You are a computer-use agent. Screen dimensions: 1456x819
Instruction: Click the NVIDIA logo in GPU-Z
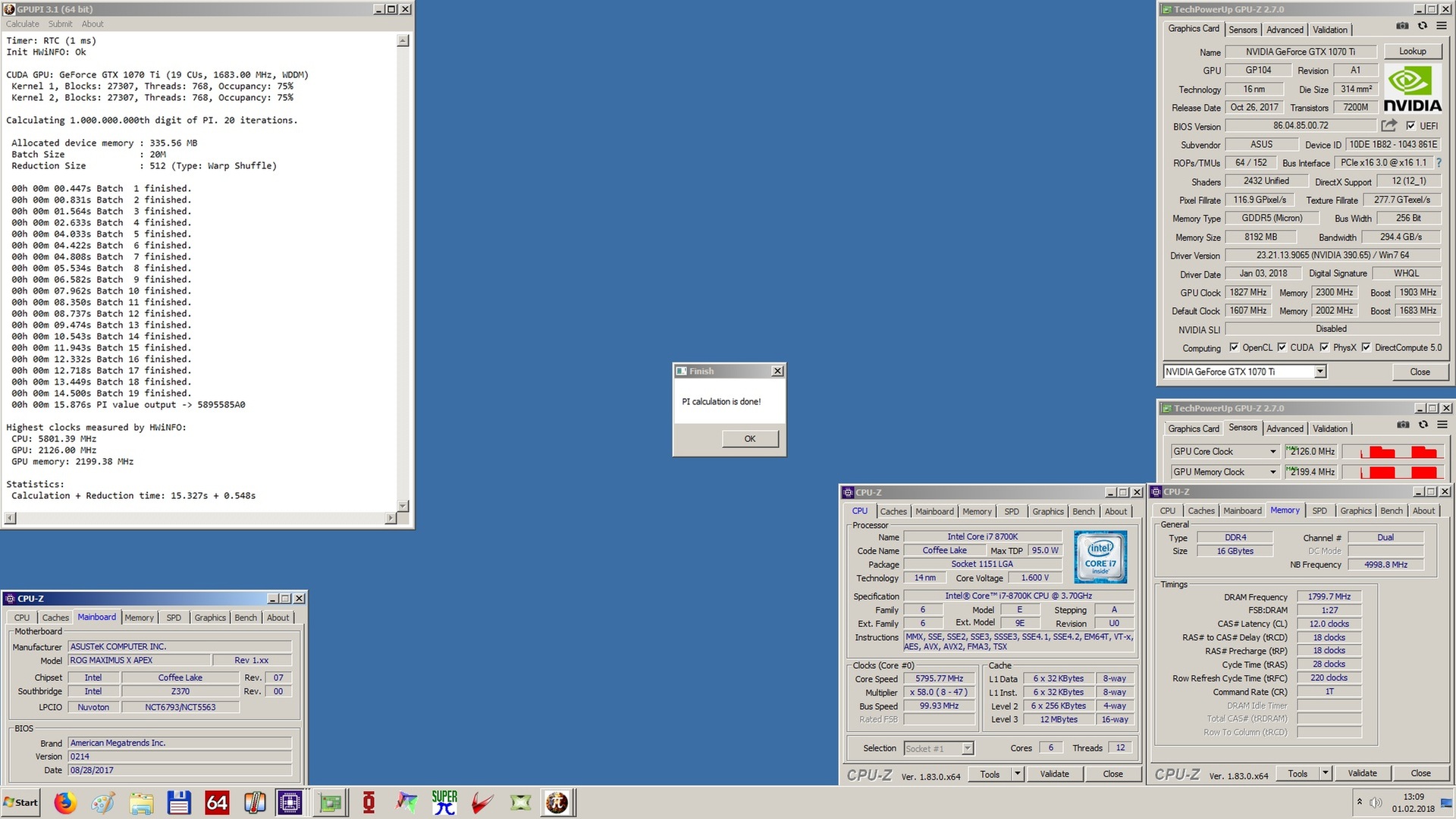(x=1412, y=89)
